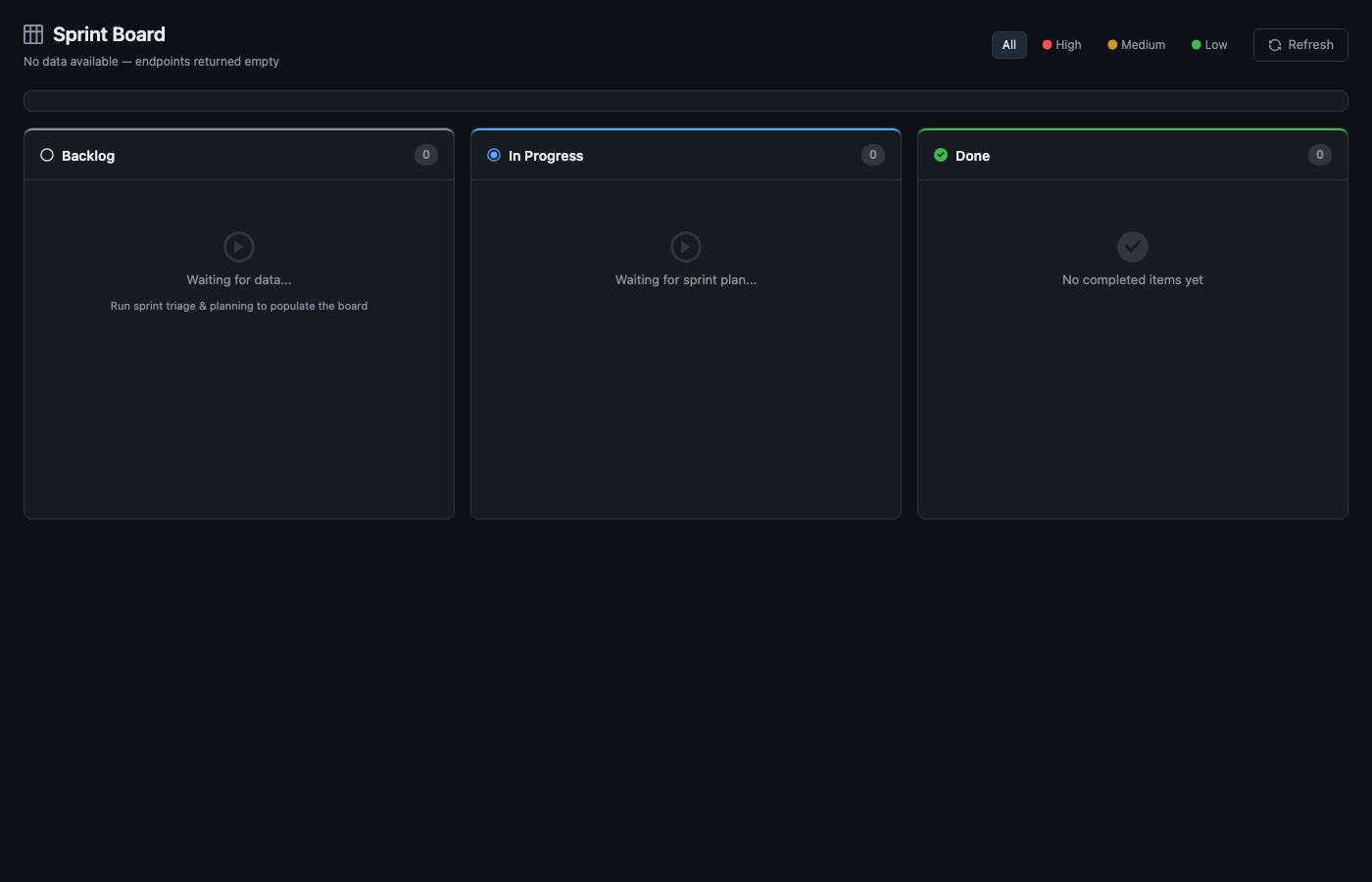Viewport: 1372px width, 882px height.
Task: Click the Sprint Board heading text
Action: 109,34
